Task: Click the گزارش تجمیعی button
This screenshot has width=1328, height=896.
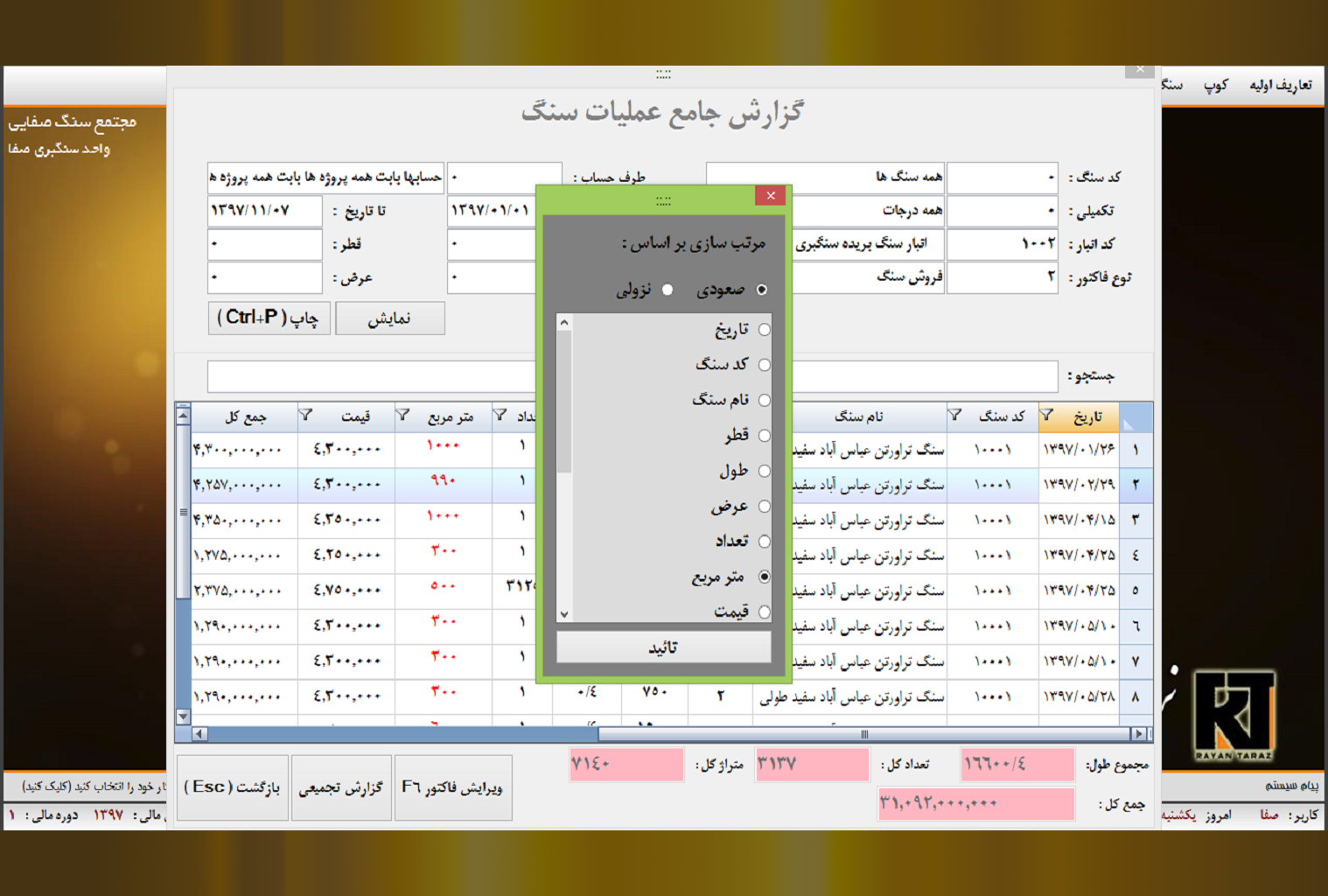Action: click(x=341, y=787)
